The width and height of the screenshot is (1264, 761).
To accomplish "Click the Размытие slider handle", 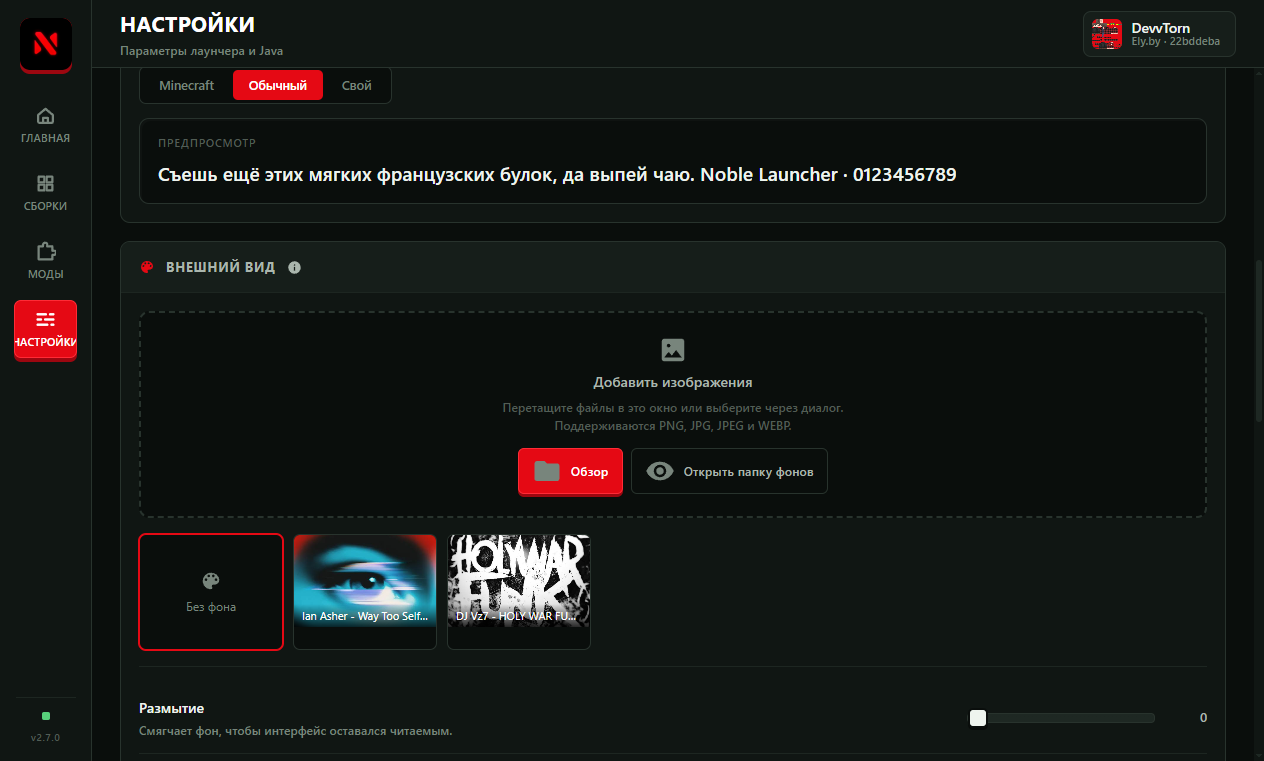I will point(978,718).
